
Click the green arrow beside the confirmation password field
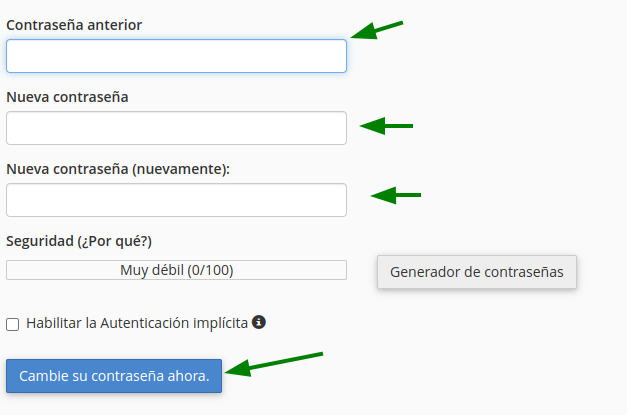396,195
